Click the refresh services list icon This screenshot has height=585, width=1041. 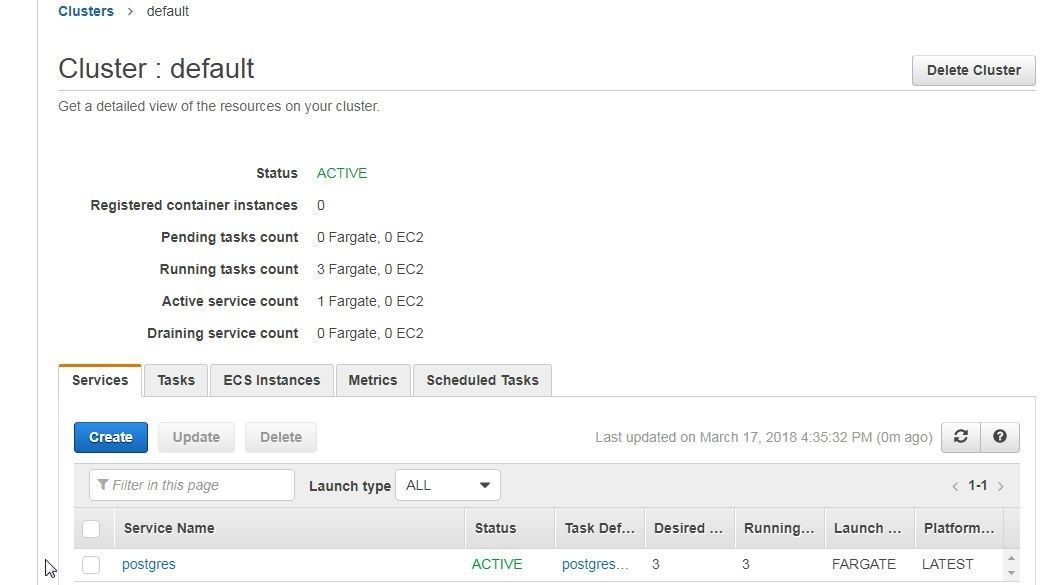pos(960,437)
